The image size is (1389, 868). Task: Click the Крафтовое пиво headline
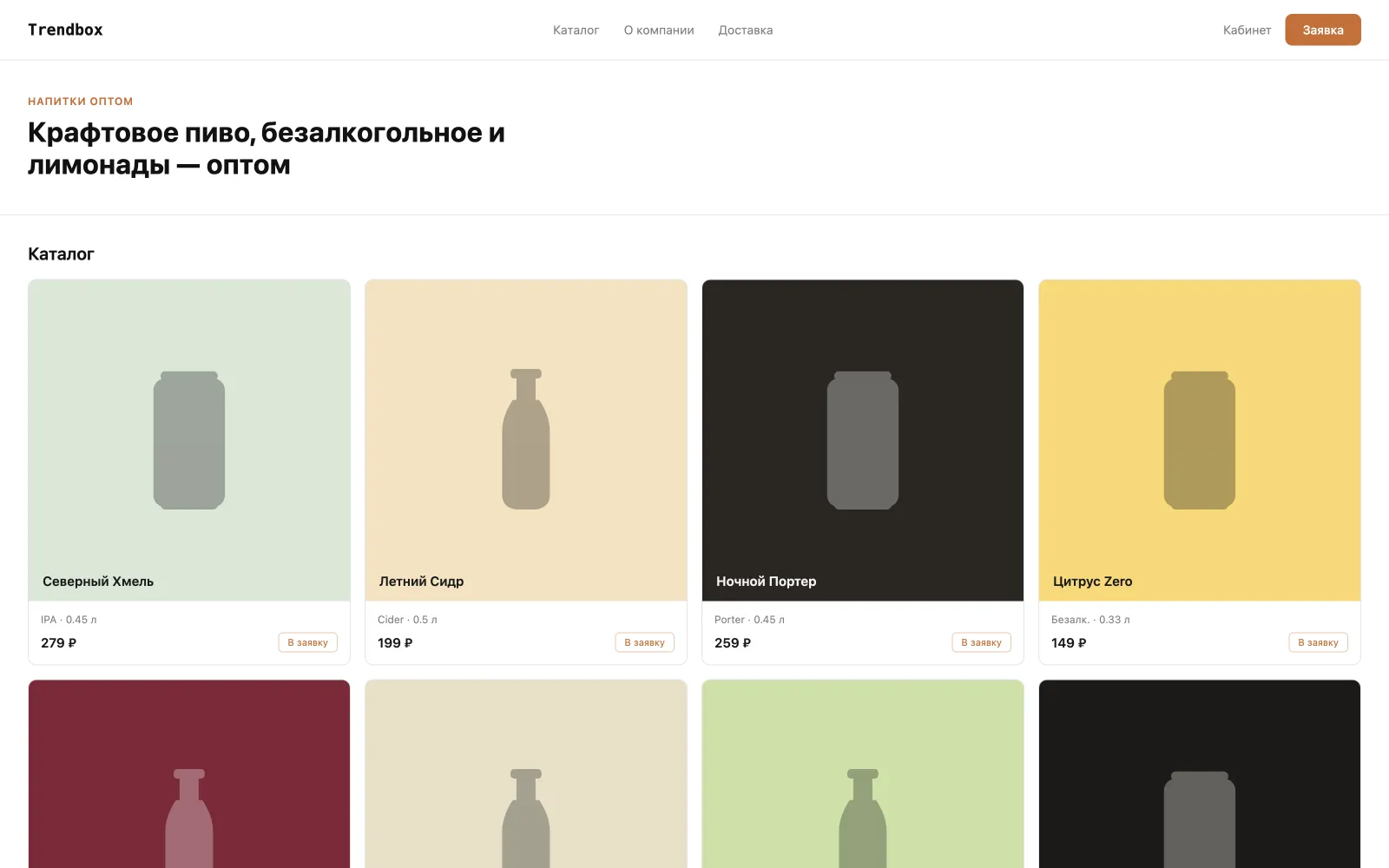[x=266, y=148]
